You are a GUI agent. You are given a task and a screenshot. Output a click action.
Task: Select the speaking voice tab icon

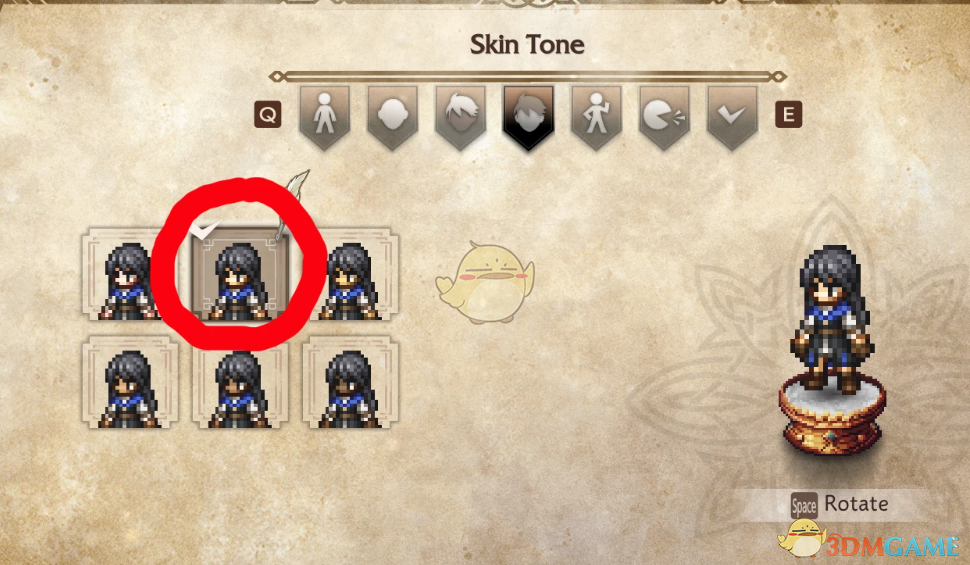(x=664, y=118)
